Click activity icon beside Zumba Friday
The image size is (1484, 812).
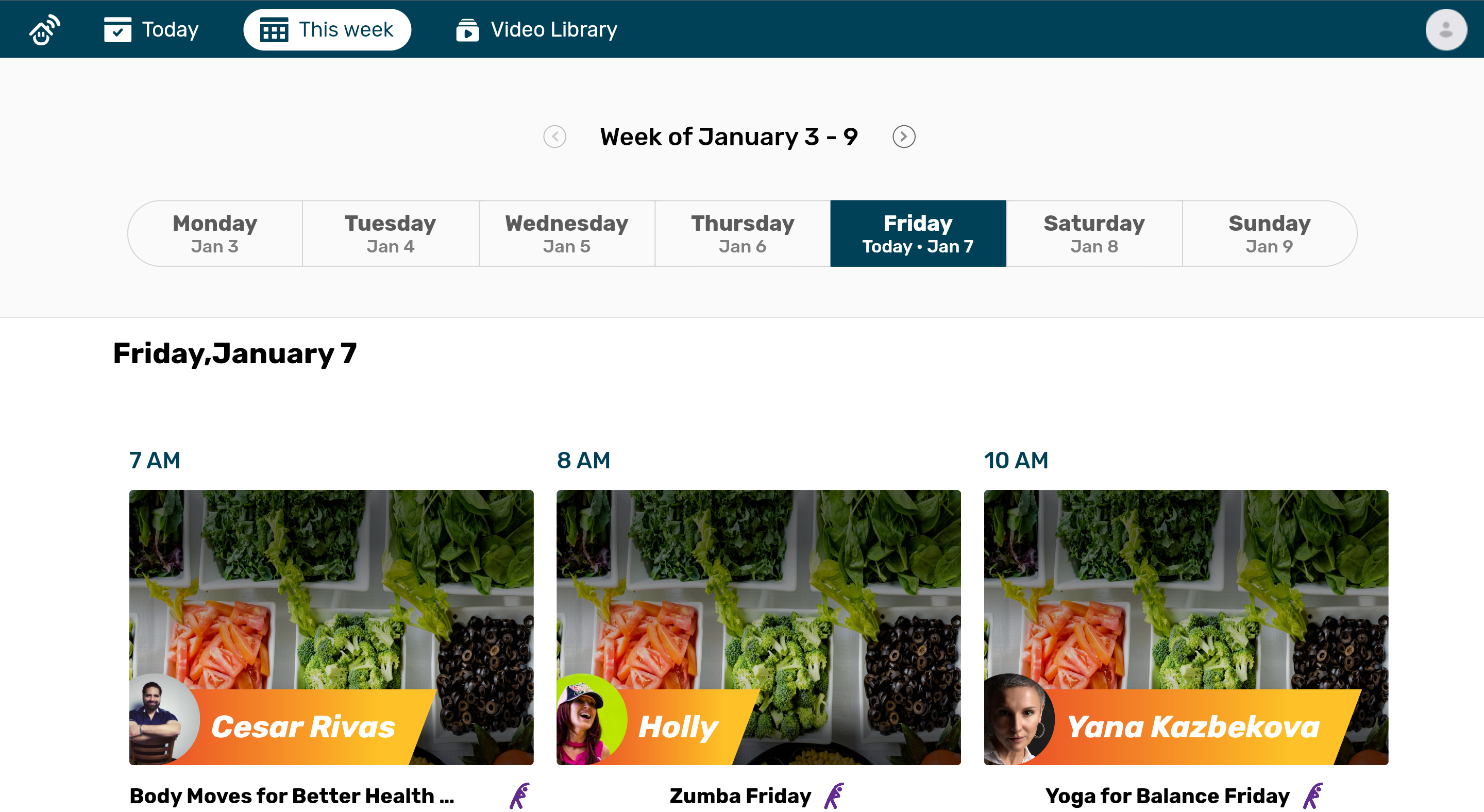click(834, 796)
